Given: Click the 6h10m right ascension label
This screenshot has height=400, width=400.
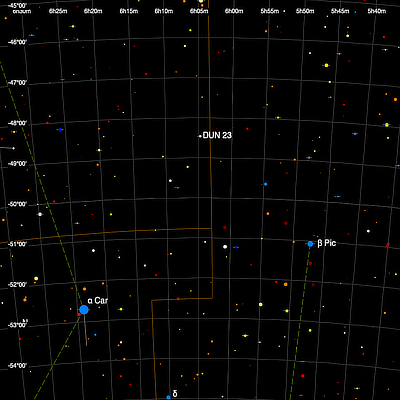Looking at the screenshot, I should pos(164,11).
